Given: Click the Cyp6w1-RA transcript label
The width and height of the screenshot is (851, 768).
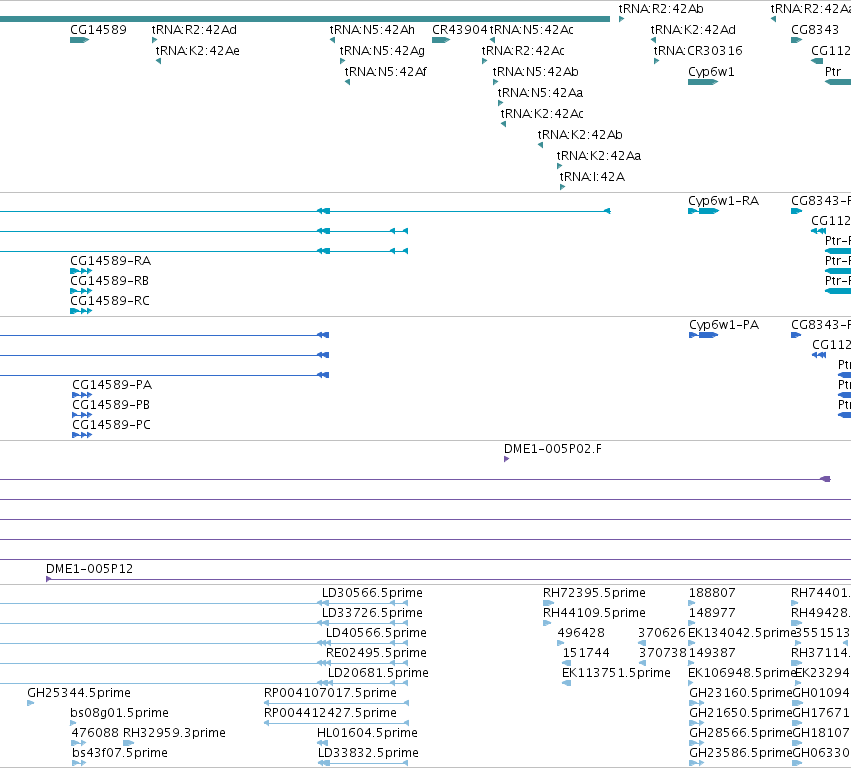Looking at the screenshot, I should tap(723, 201).
